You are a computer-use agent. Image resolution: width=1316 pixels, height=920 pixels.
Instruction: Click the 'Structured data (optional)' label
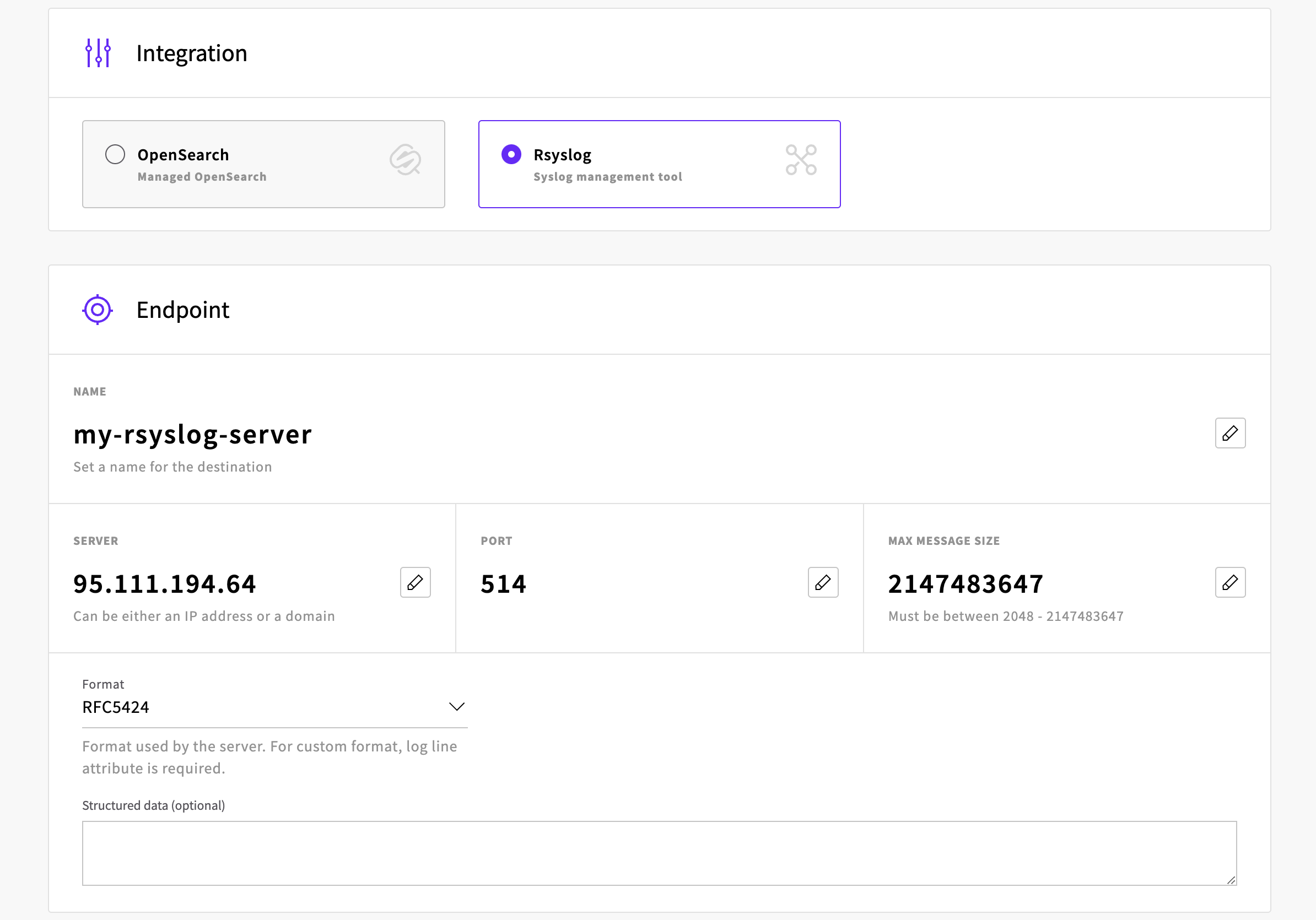pyautogui.click(x=154, y=805)
